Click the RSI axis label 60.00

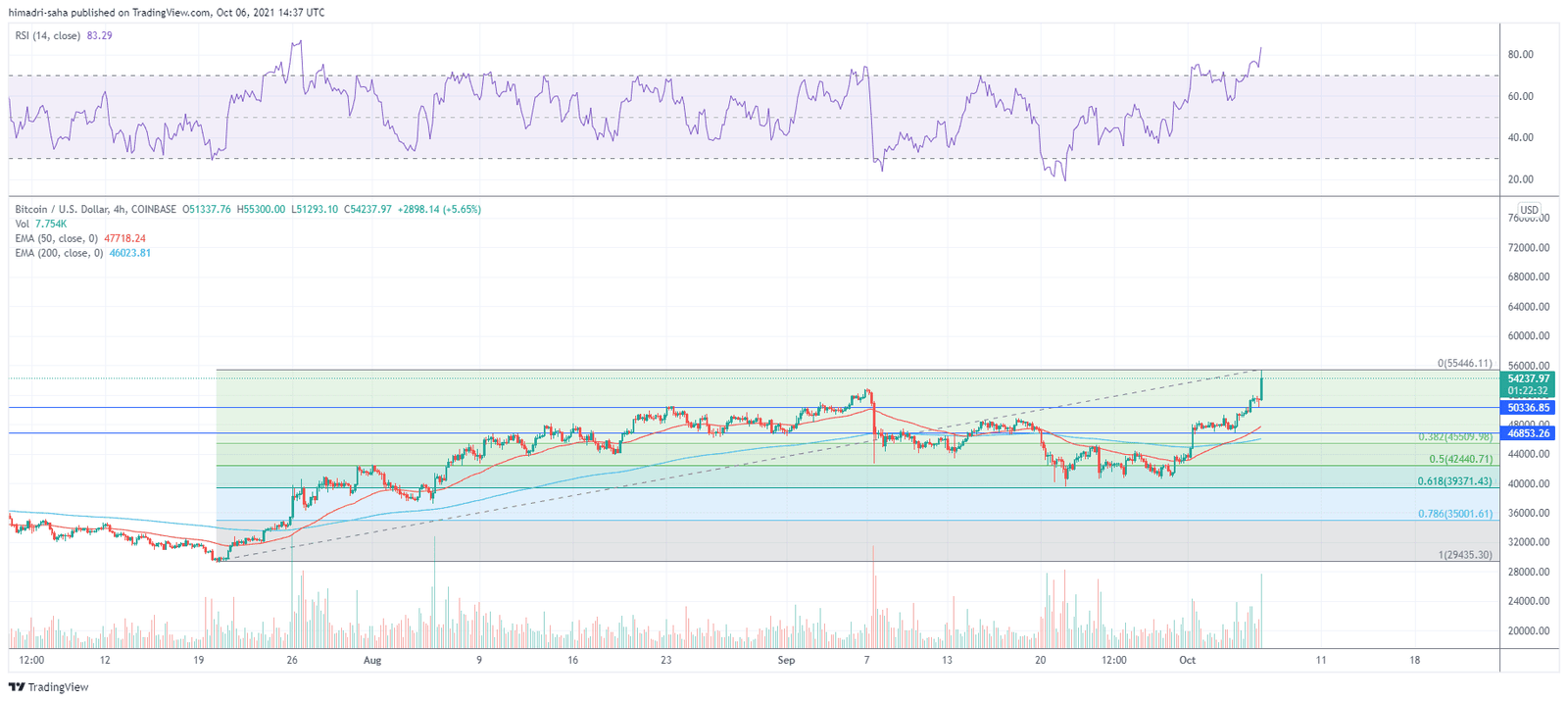tap(1521, 96)
